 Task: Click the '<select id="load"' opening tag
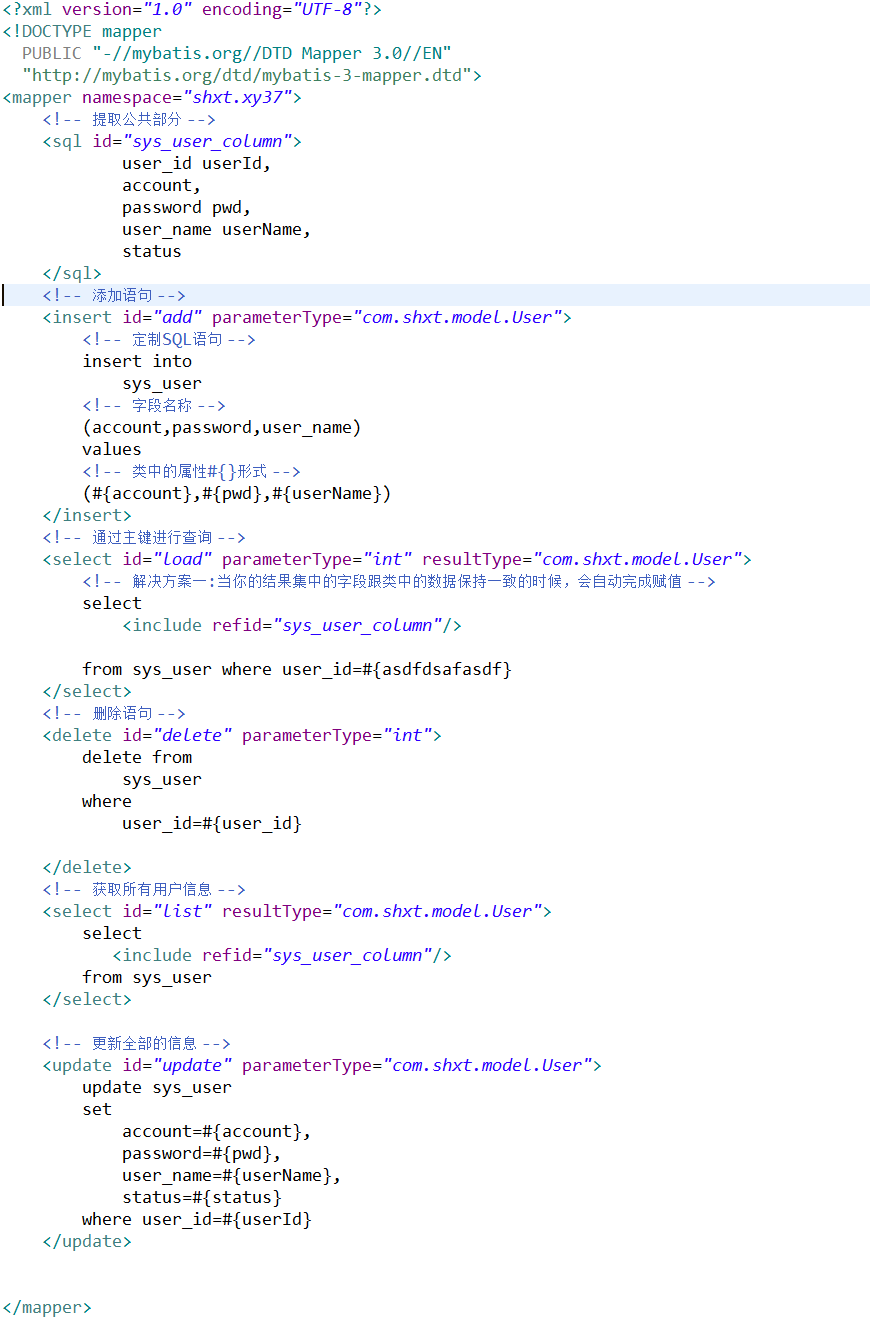pos(397,560)
